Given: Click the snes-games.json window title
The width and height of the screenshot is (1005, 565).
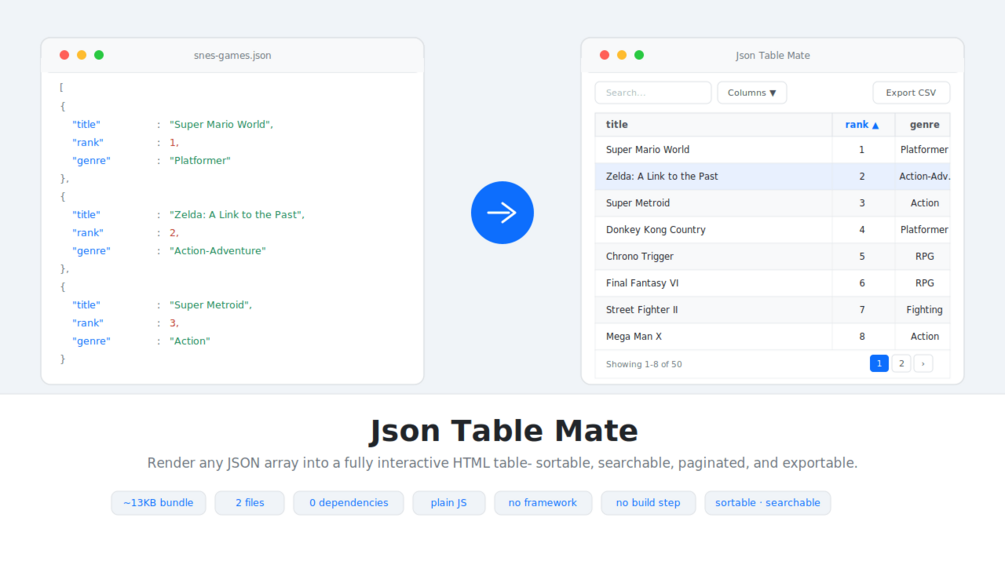Looking at the screenshot, I should pyautogui.click(x=232, y=55).
